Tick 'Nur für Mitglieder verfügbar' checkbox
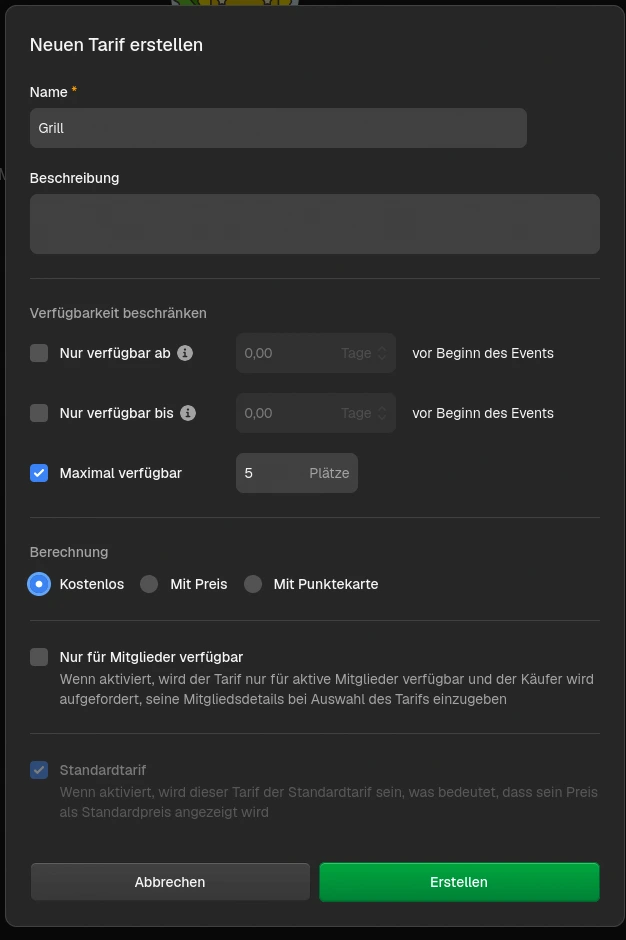 point(39,657)
